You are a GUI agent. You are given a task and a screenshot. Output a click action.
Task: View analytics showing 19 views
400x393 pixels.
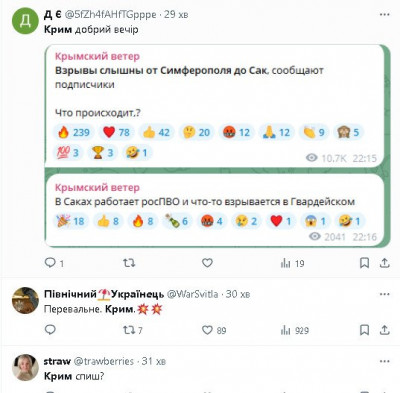click(x=292, y=264)
